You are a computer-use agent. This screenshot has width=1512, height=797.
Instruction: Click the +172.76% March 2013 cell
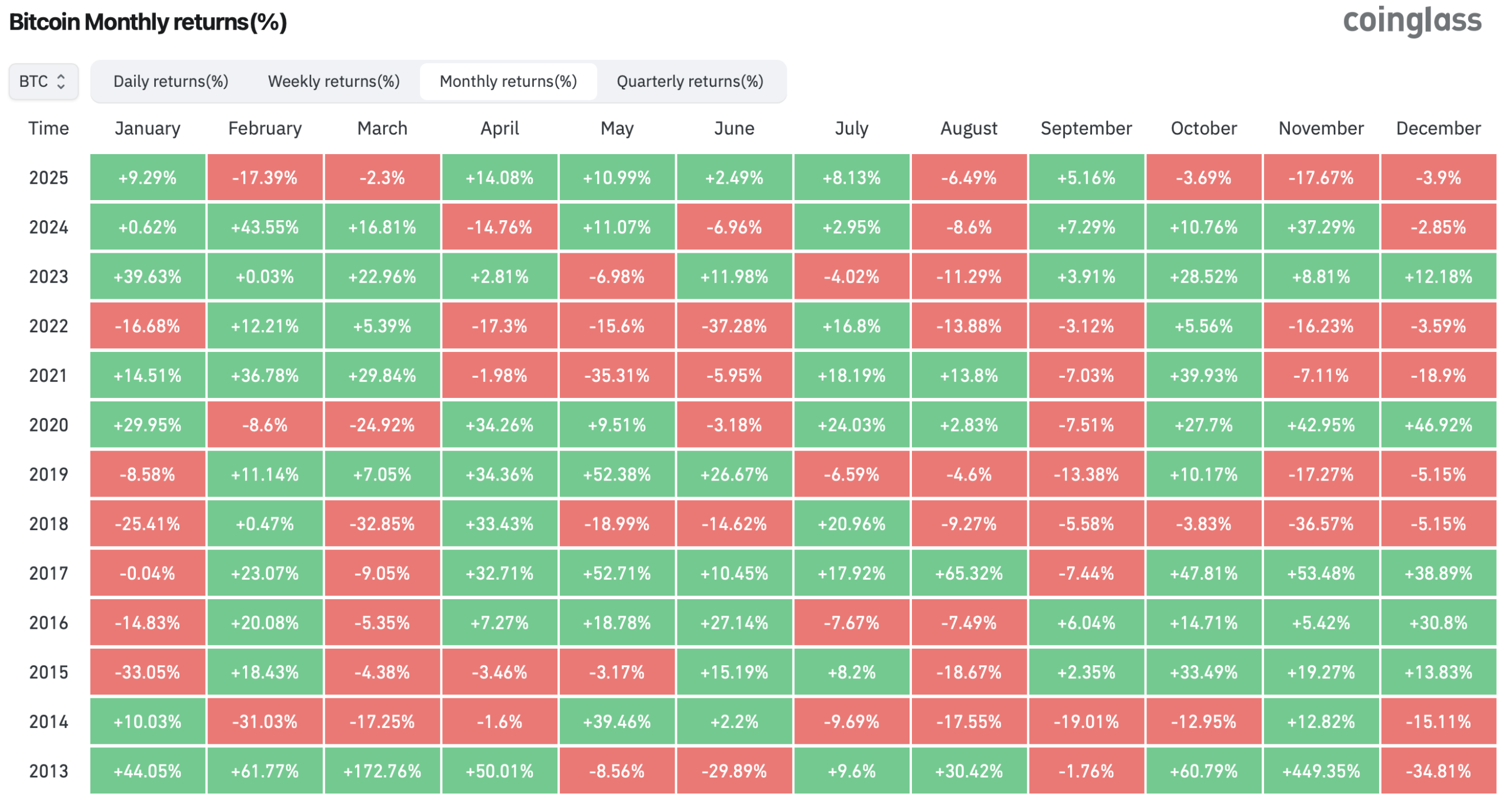click(x=382, y=771)
